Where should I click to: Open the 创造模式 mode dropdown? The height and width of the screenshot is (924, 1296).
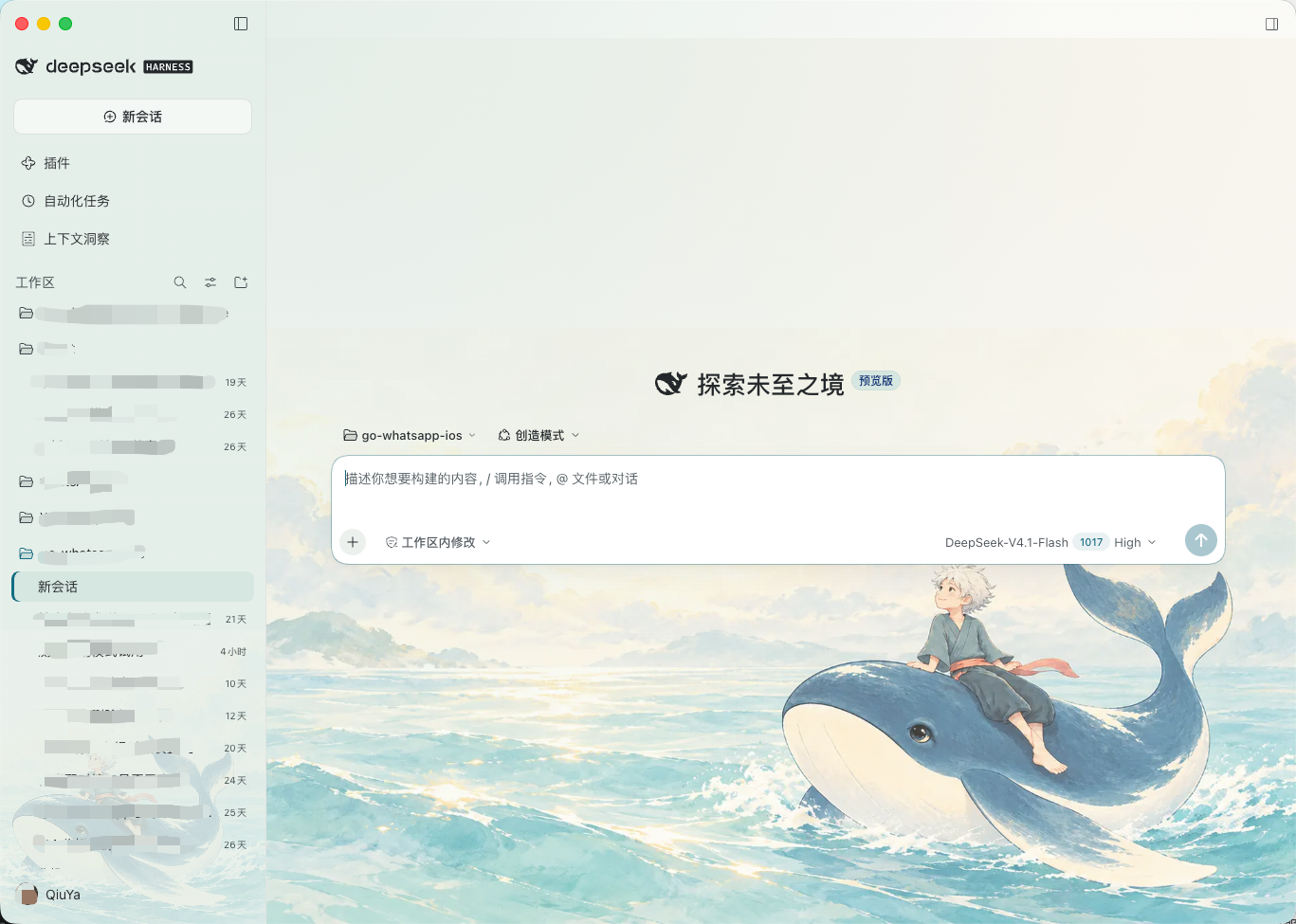point(538,436)
